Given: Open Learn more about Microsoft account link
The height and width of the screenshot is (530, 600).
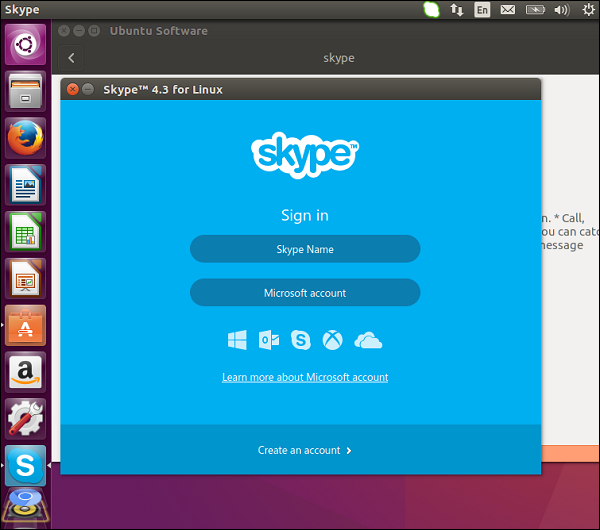Looking at the screenshot, I should pos(305,377).
